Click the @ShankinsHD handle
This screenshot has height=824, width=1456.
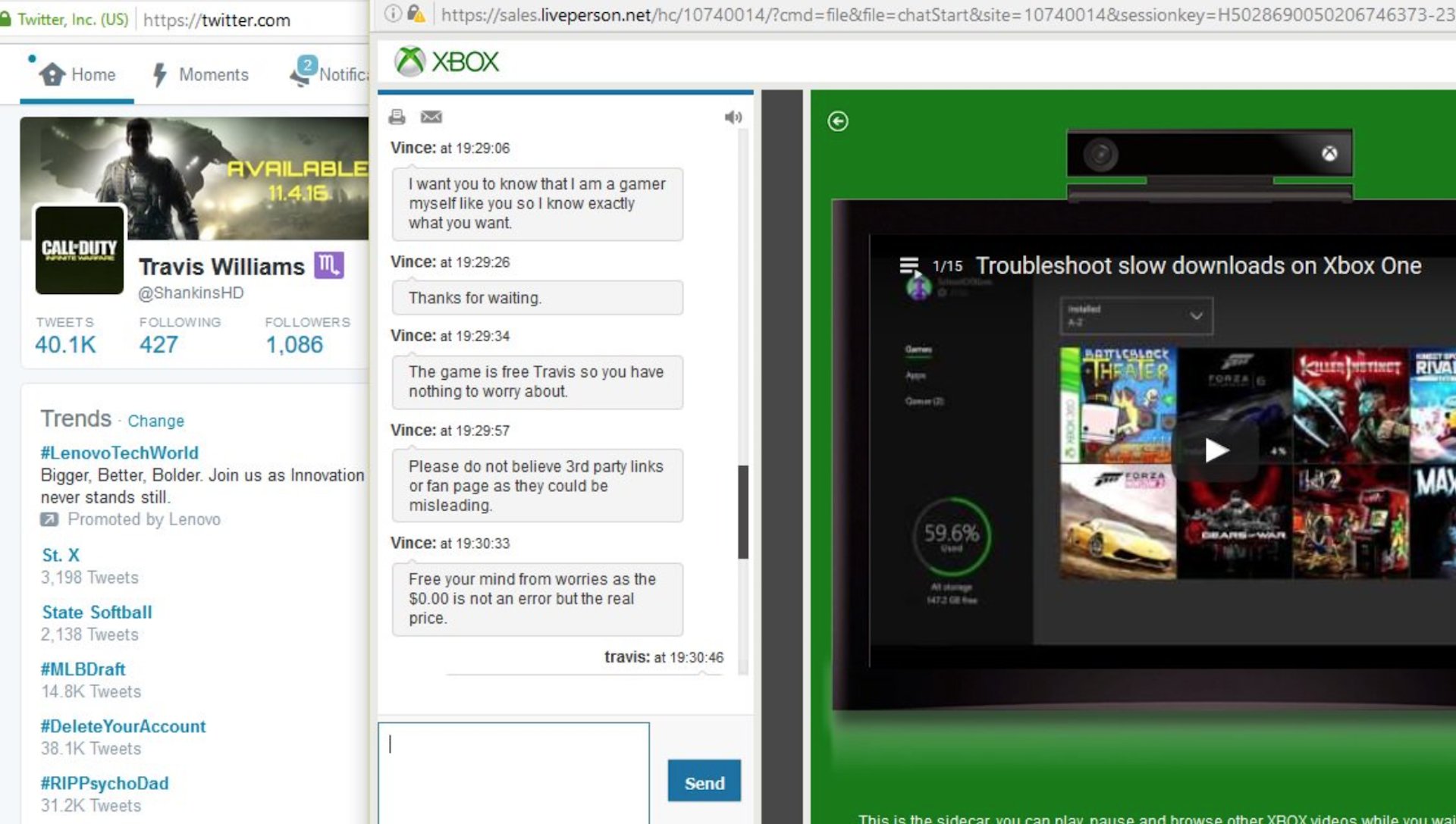coord(191,293)
